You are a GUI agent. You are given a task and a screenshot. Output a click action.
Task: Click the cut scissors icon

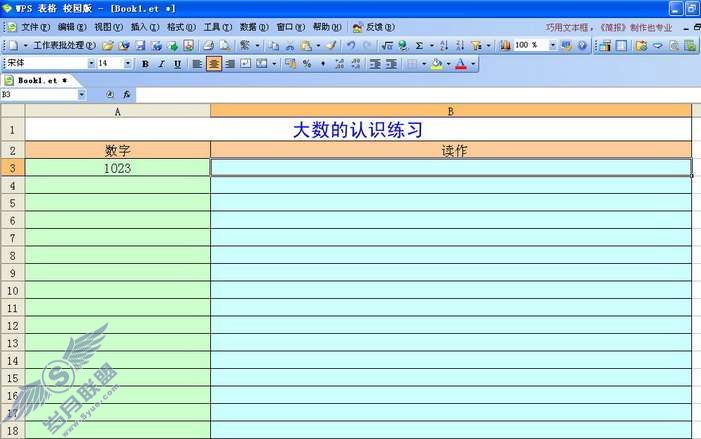click(290, 45)
